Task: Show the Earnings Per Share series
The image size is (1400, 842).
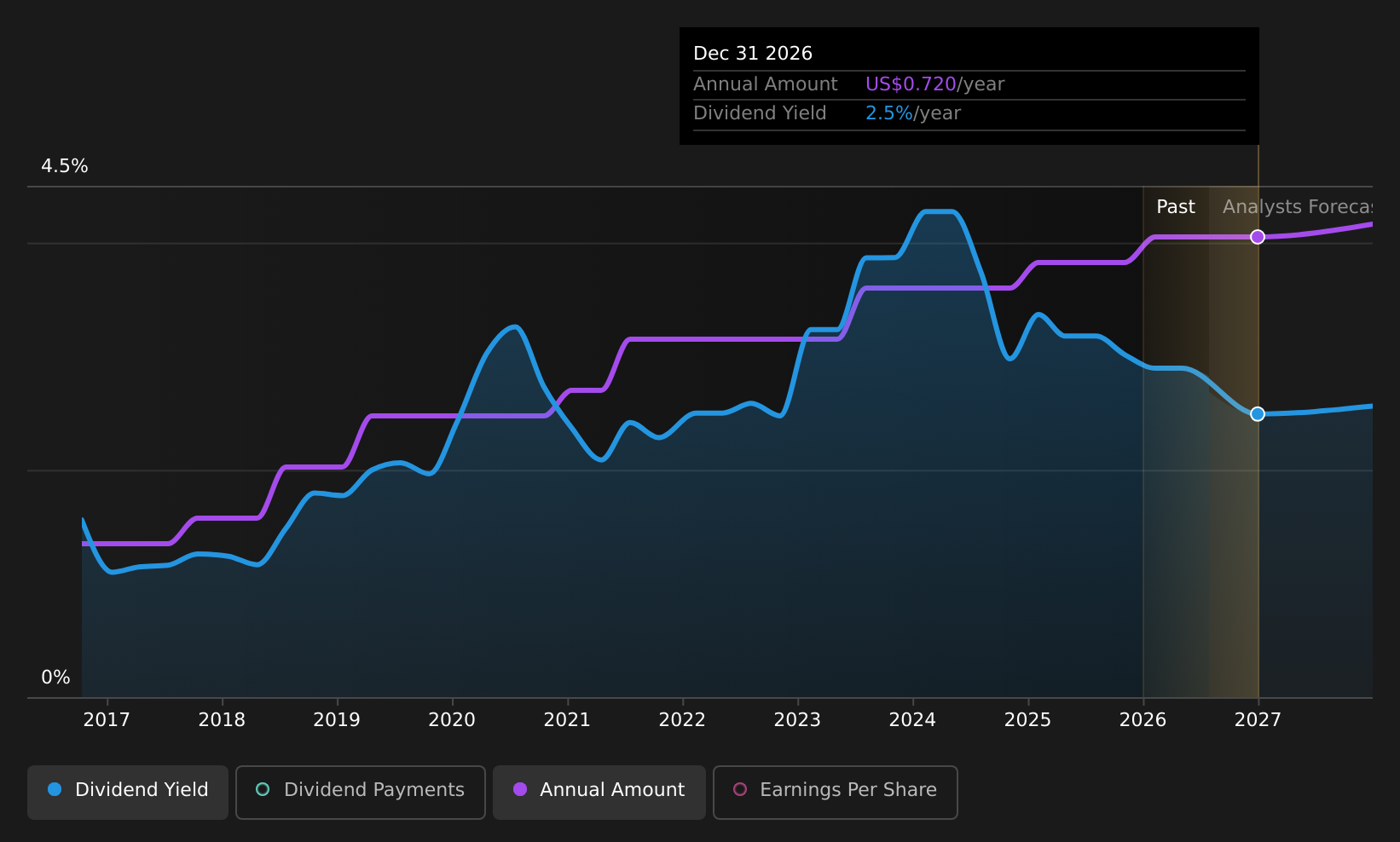Action: coord(835,792)
